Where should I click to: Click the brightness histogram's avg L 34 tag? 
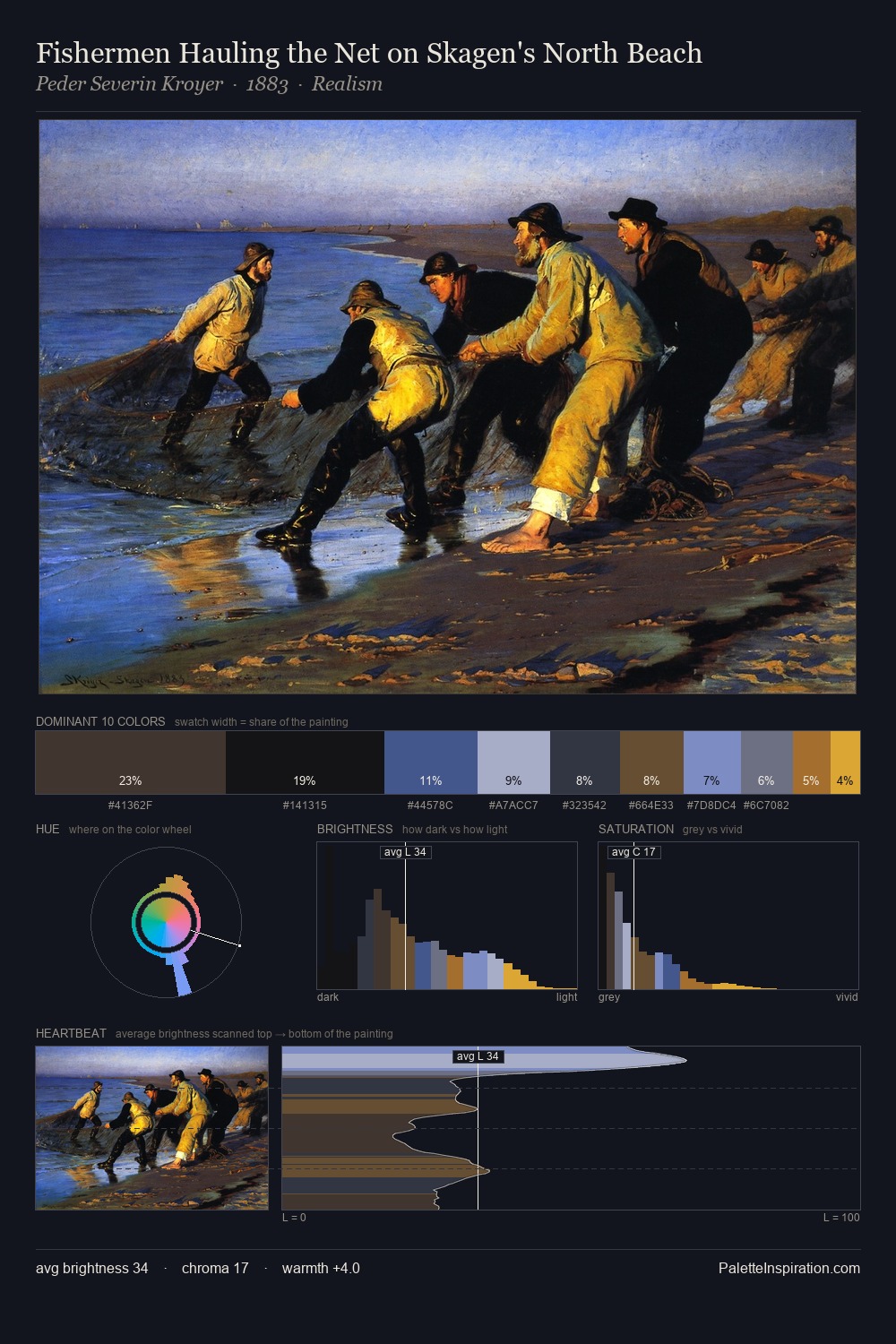coord(405,852)
